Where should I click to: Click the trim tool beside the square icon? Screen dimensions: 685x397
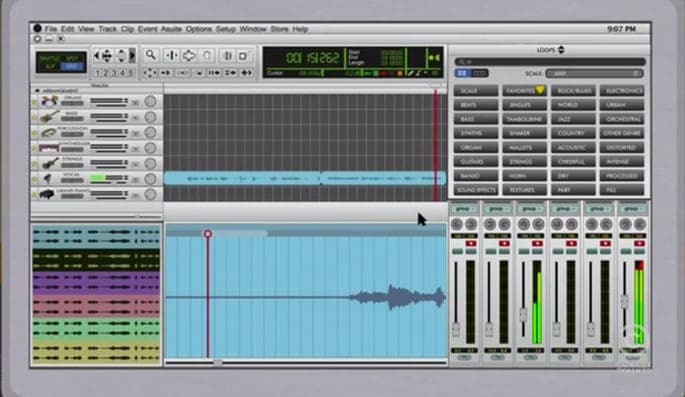[x=228, y=56]
